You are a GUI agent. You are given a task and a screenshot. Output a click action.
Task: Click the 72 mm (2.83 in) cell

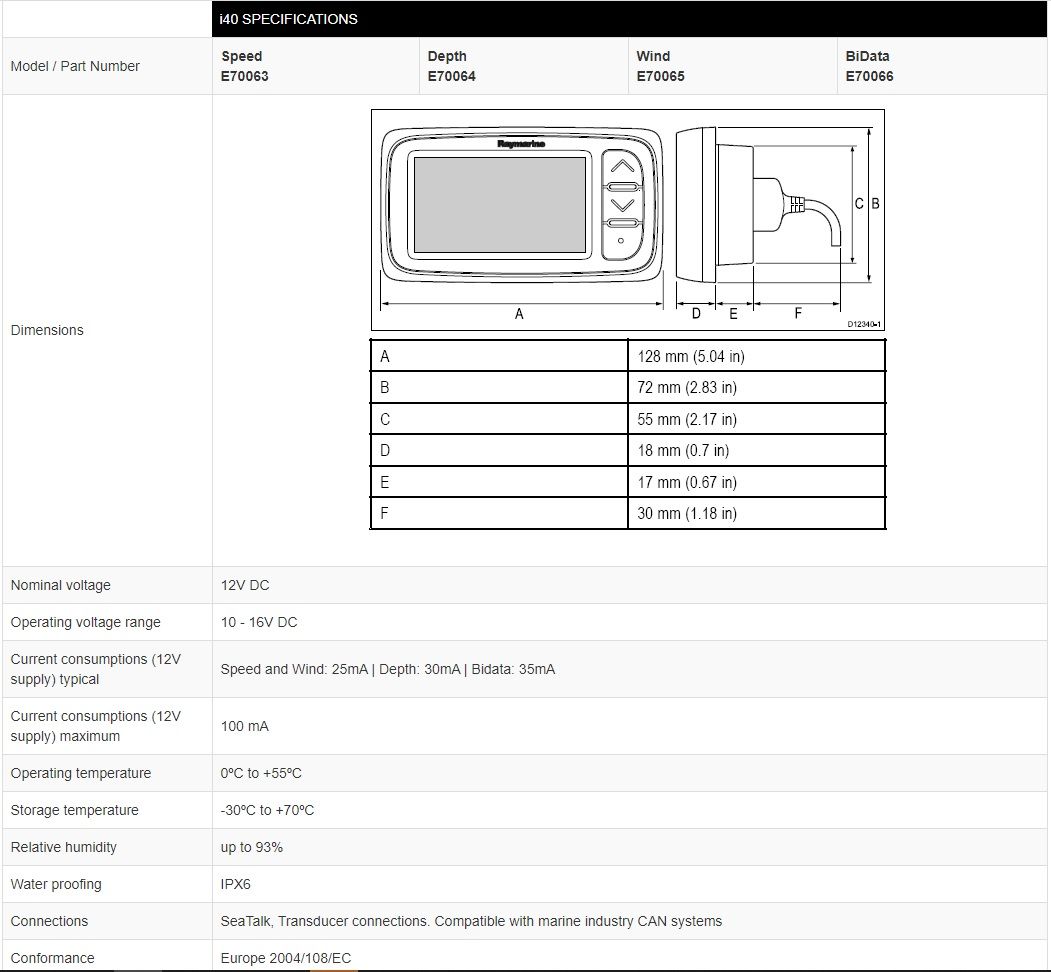687,387
